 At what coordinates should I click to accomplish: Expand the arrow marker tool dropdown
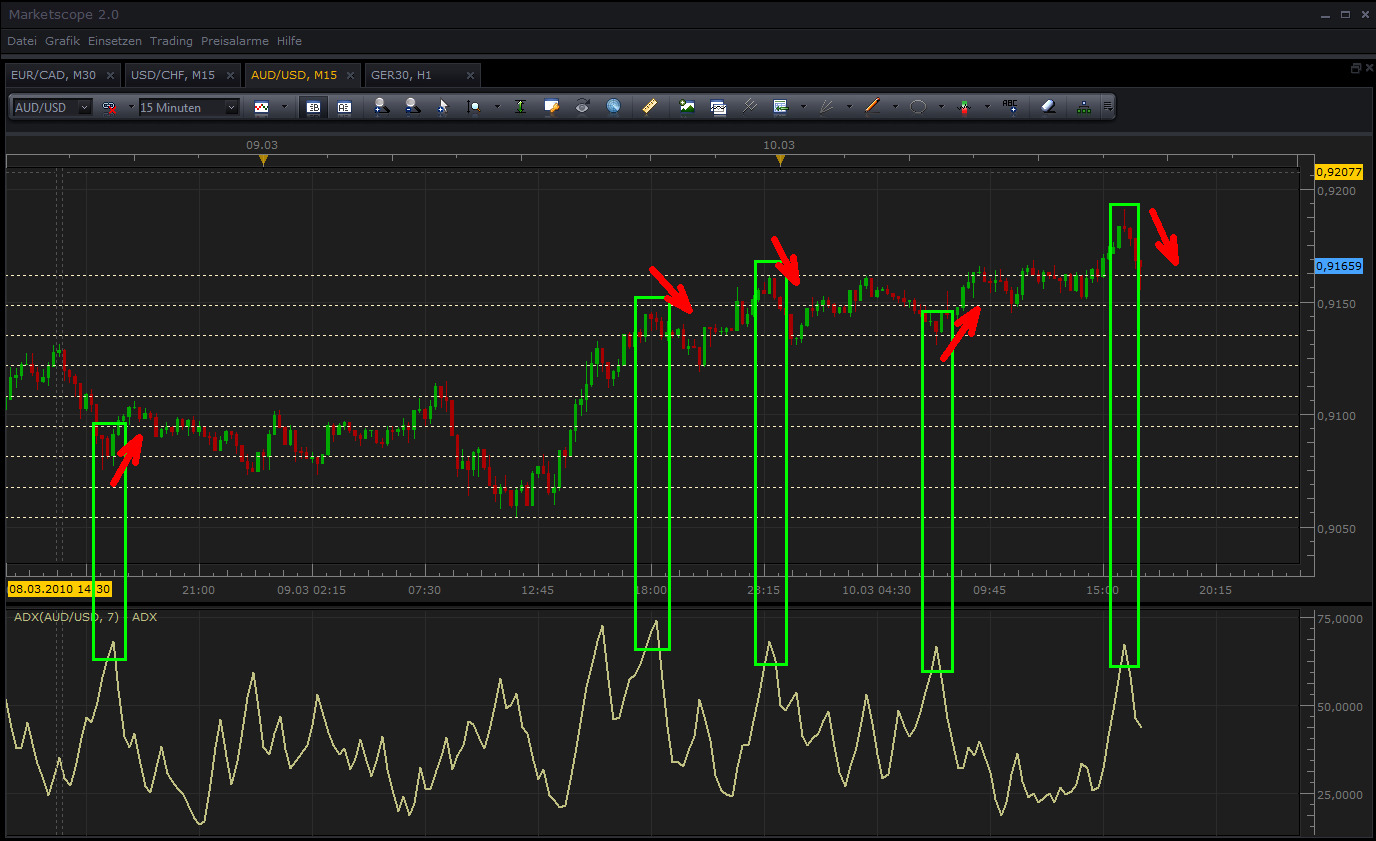[x=987, y=107]
